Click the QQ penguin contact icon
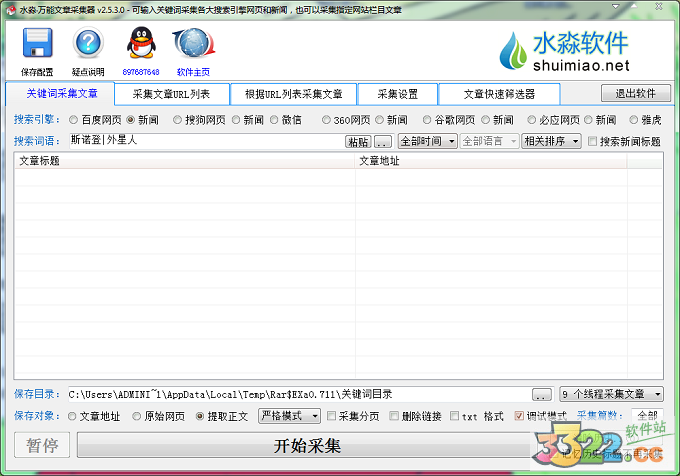The height and width of the screenshot is (476, 680). [x=141, y=42]
